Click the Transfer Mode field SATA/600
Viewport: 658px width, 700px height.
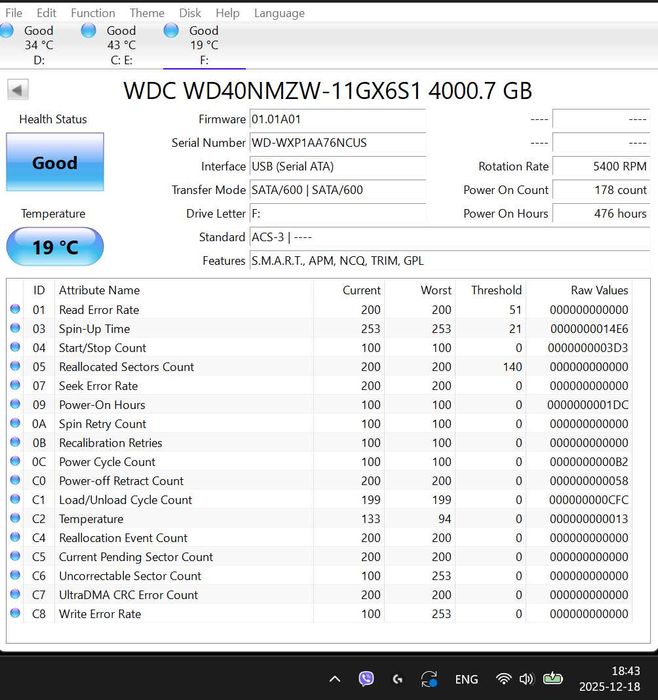pos(337,190)
